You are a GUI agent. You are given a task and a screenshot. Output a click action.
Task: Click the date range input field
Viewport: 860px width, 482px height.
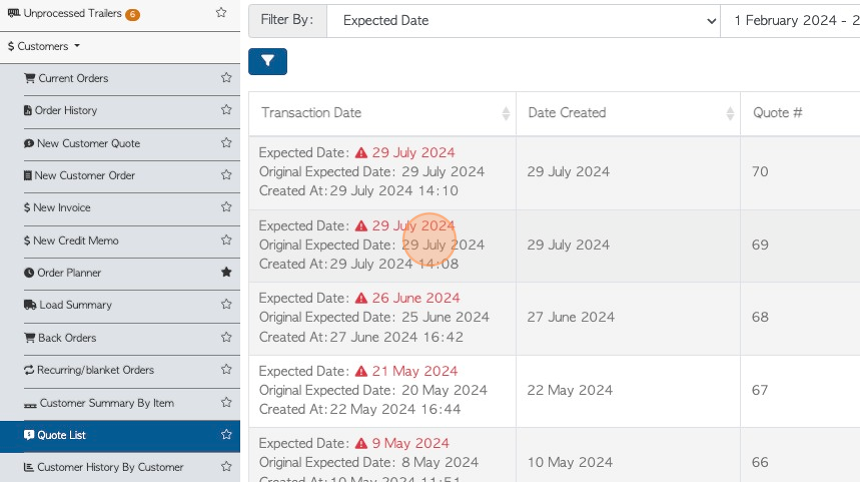click(790, 21)
